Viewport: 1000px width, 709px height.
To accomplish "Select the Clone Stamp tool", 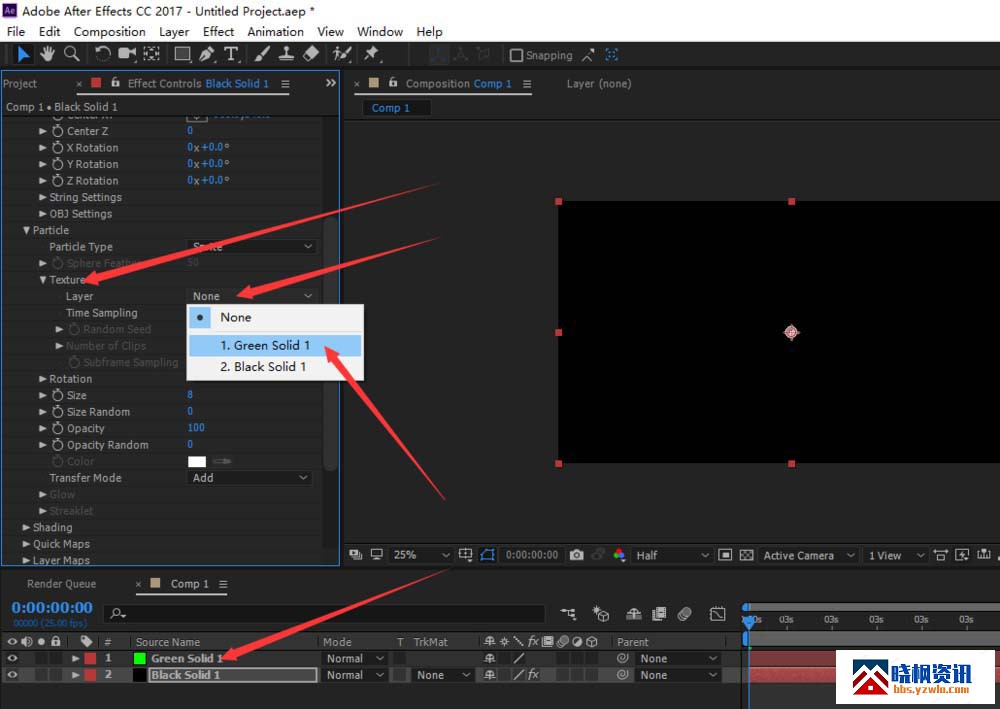I will tap(286, 55).
